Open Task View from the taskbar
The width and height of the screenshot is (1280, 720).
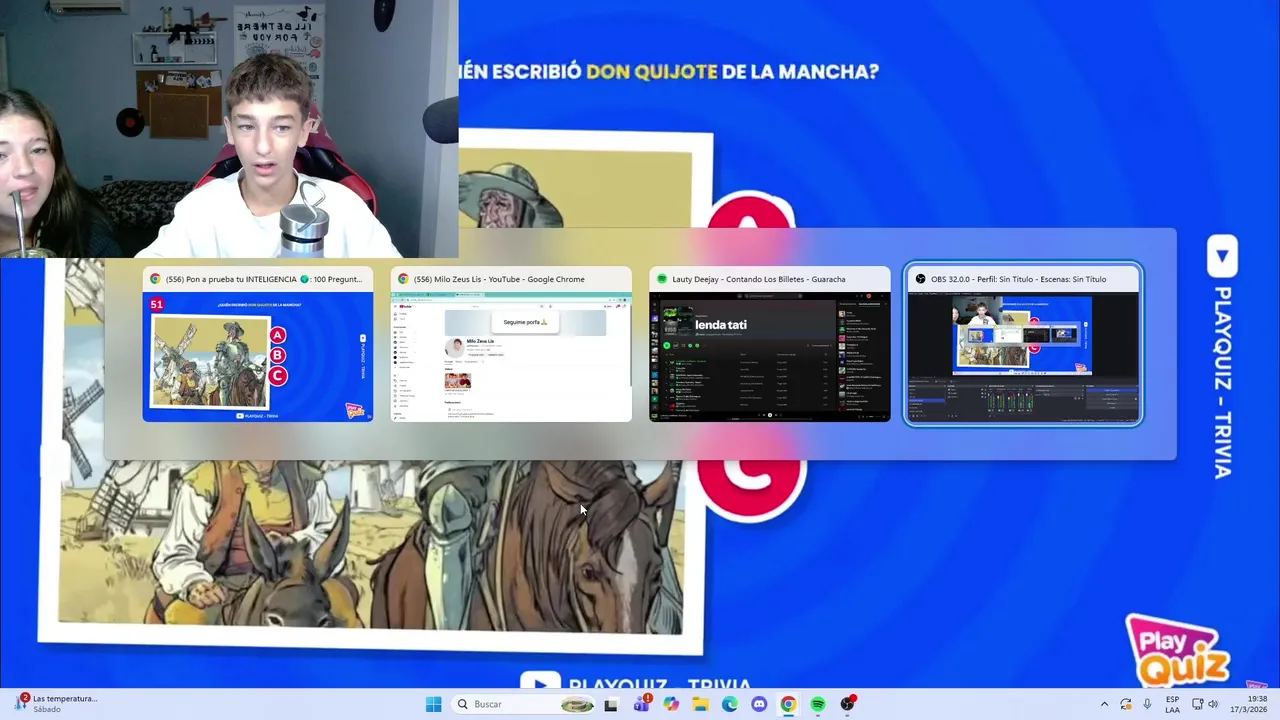click(x=611, y=704)
